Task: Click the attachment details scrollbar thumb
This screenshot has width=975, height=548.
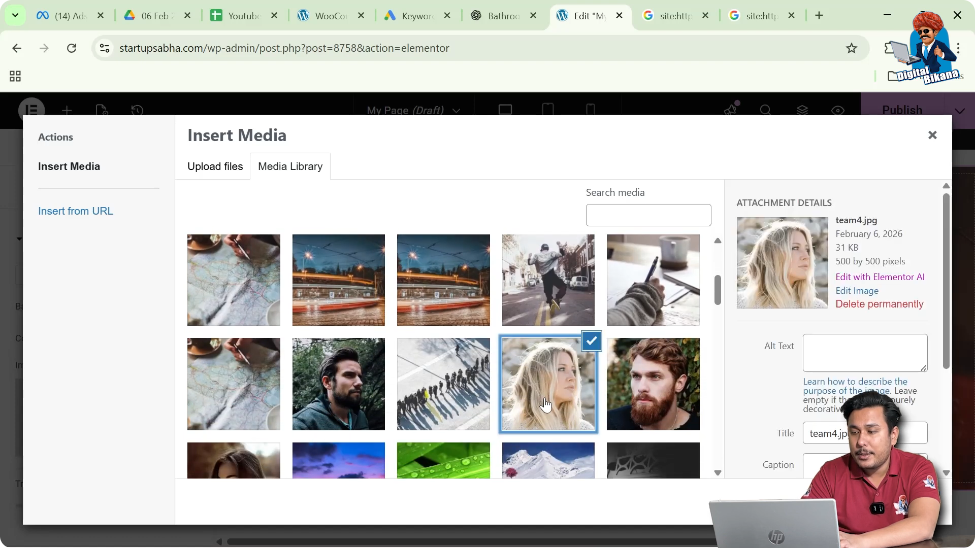Action: point(946,280)
